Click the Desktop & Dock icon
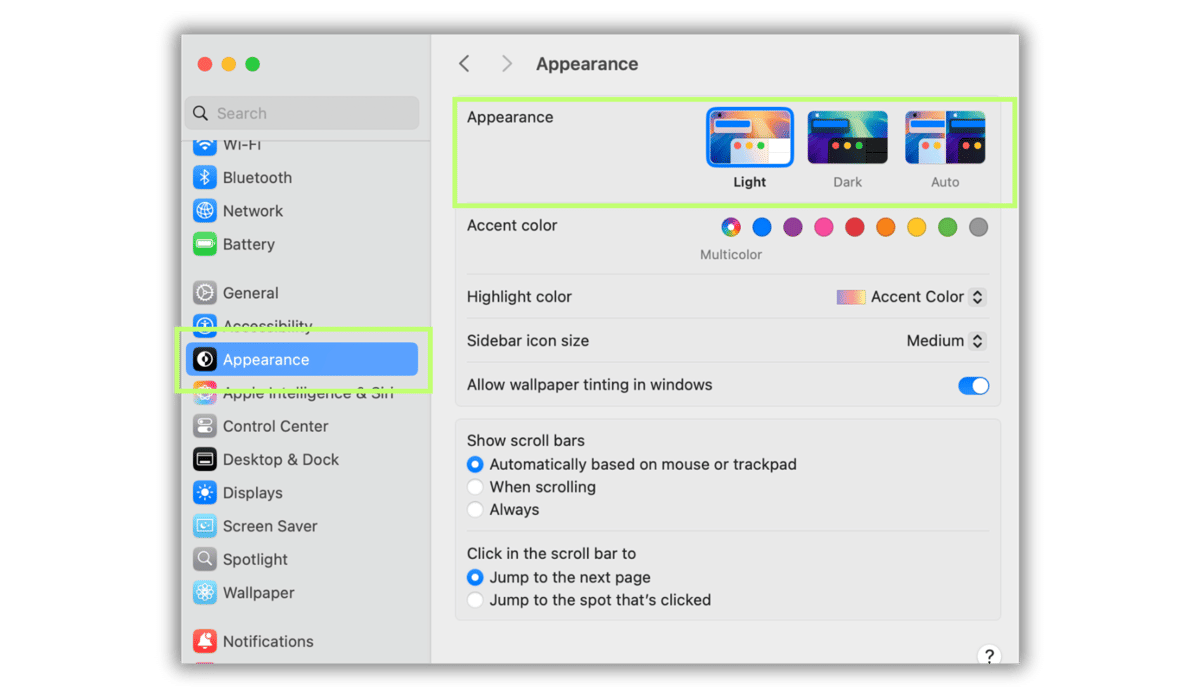Screen dimensions: 1200x698 tap(205, 460)
